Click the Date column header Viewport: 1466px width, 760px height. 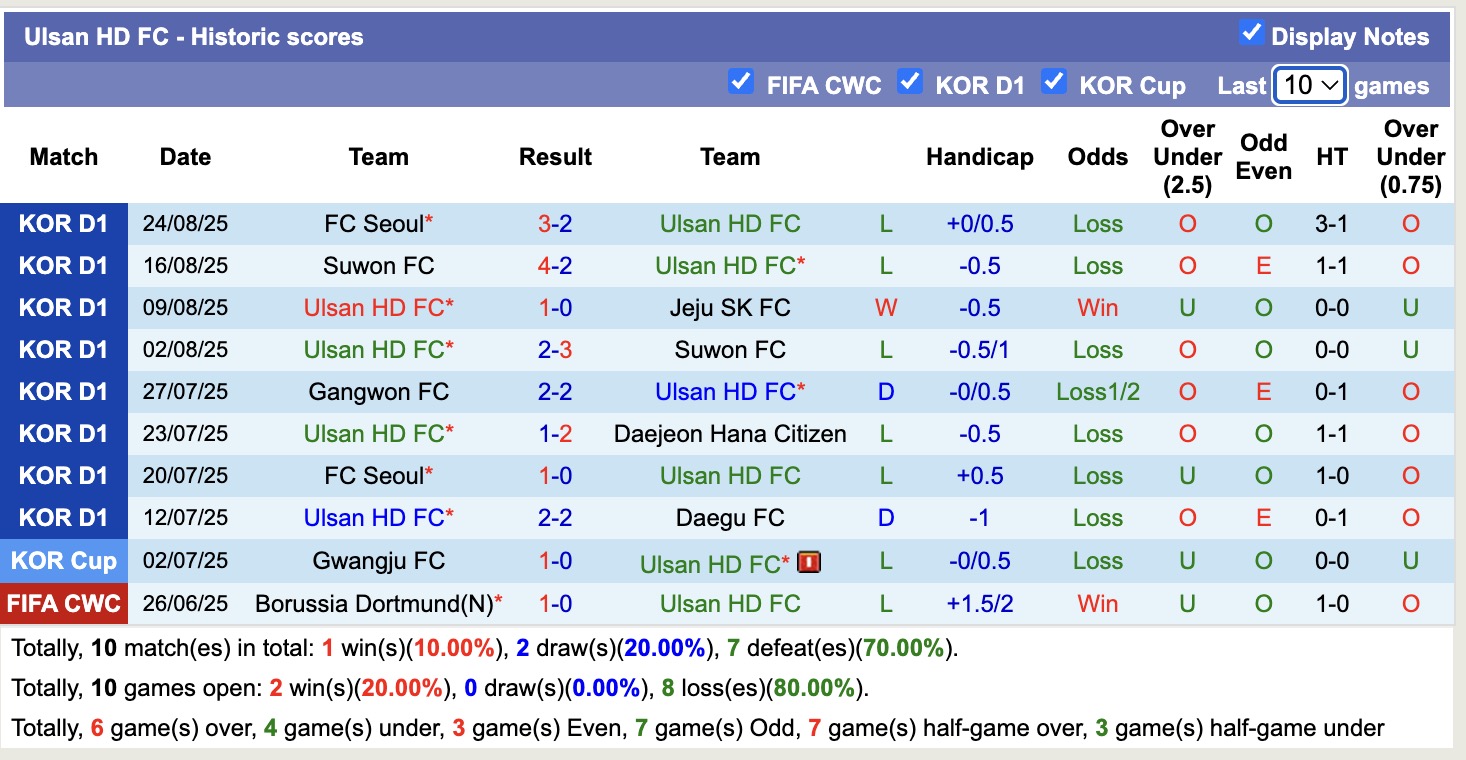point(185,157)
